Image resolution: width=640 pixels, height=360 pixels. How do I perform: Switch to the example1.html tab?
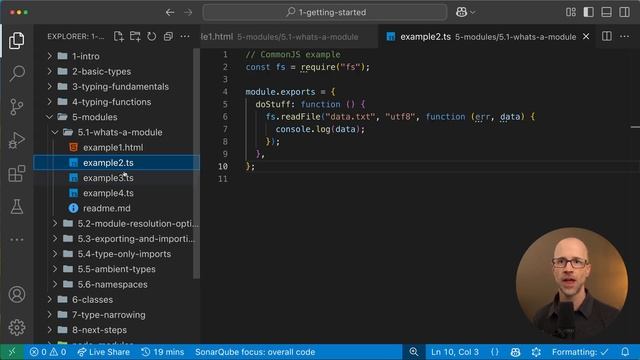[290, 36]
